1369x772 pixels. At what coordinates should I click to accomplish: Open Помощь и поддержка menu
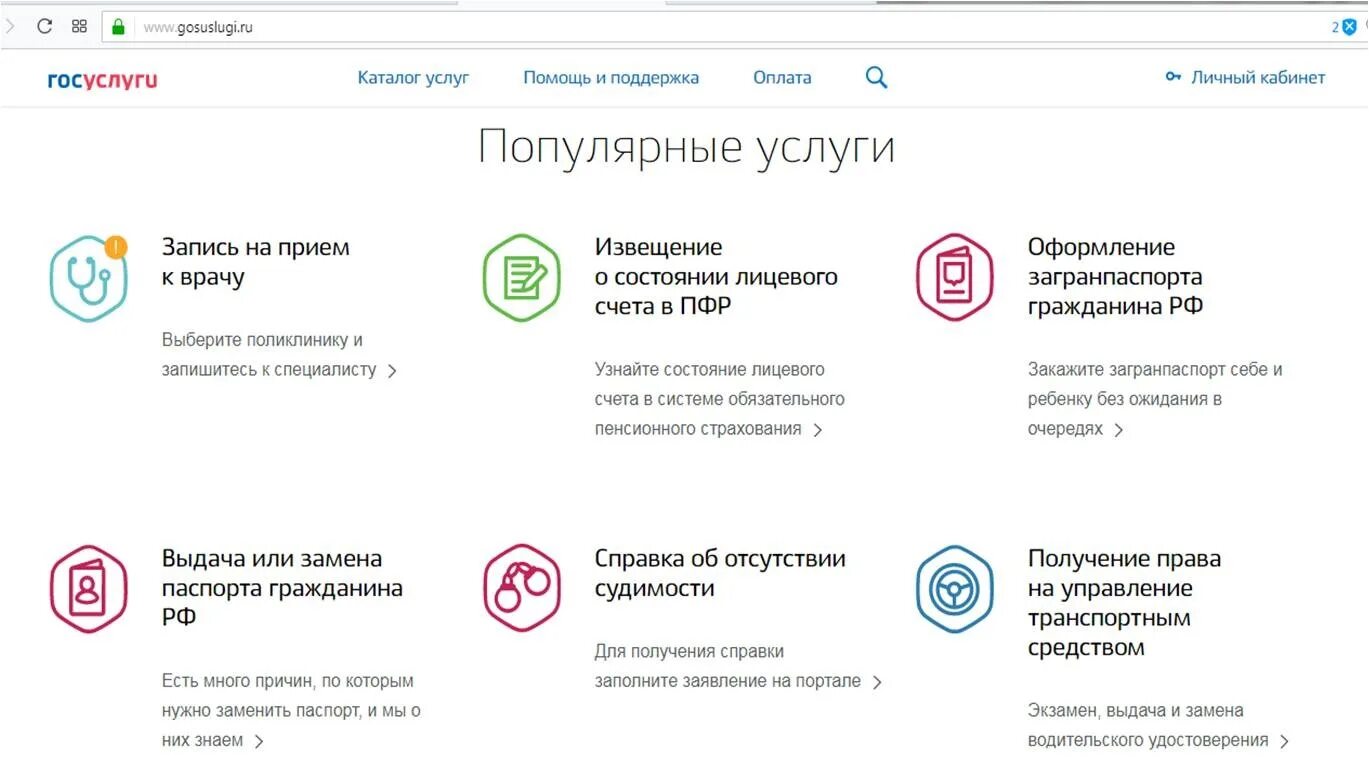point(611,77)
